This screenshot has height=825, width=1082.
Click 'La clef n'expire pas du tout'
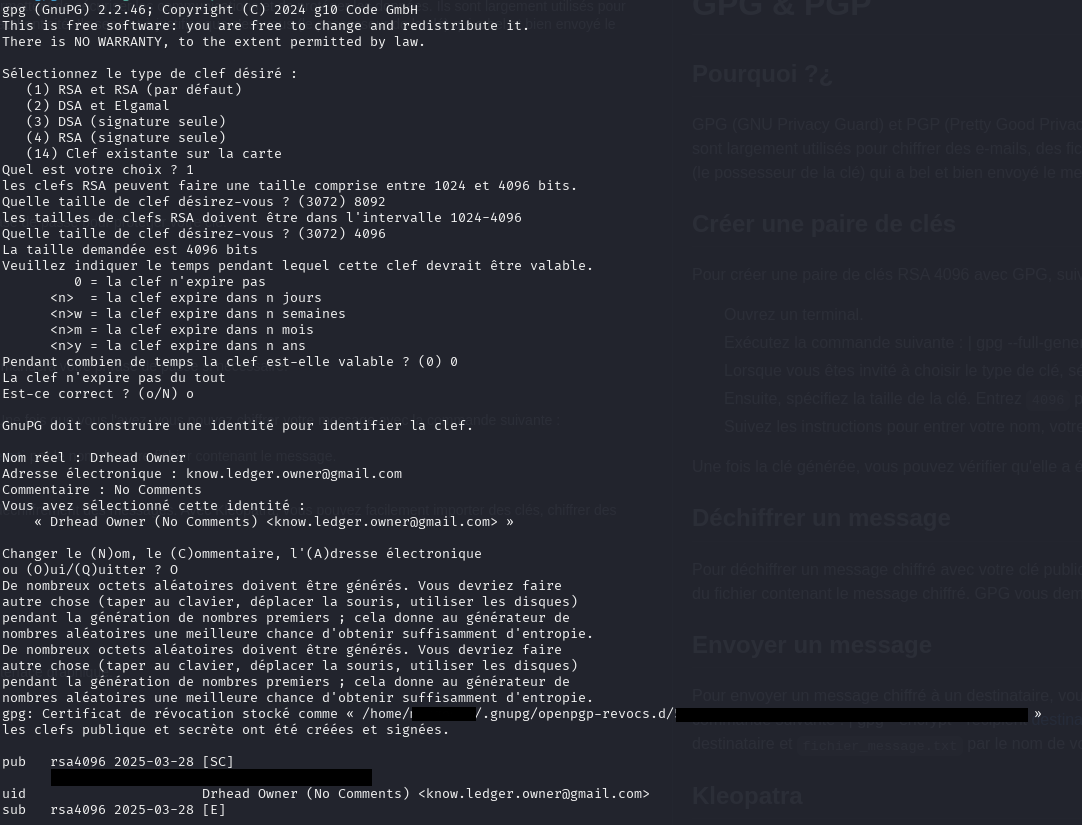coord(113,378)
